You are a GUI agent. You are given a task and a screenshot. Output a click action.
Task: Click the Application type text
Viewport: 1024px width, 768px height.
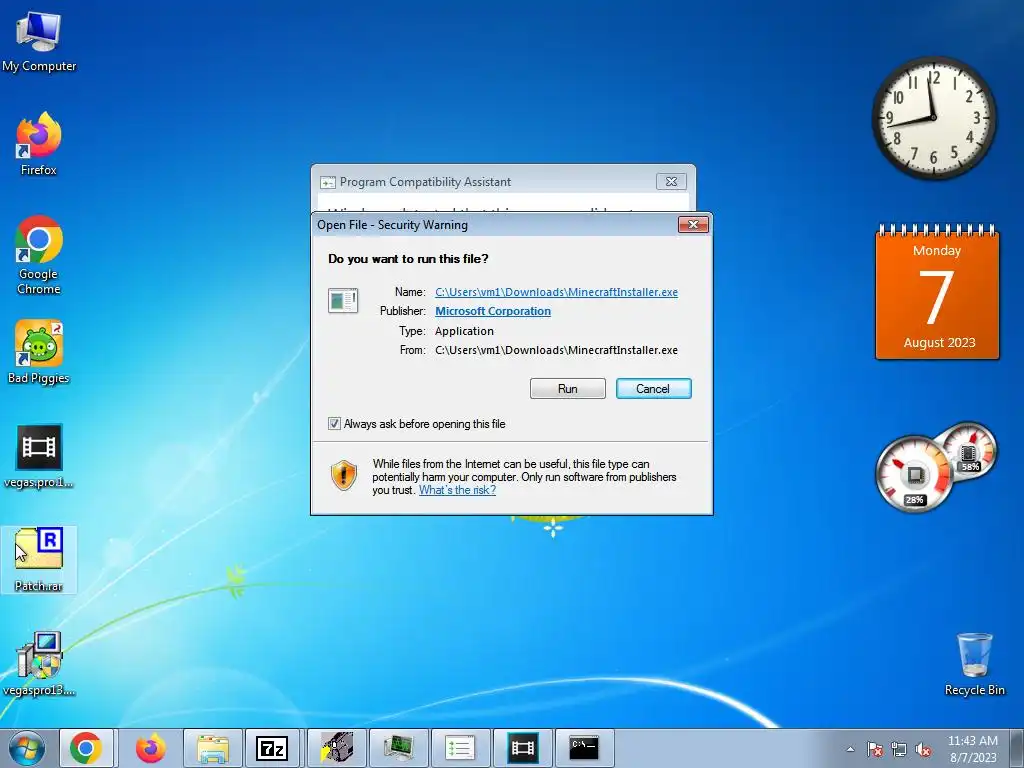coord(464,331)
